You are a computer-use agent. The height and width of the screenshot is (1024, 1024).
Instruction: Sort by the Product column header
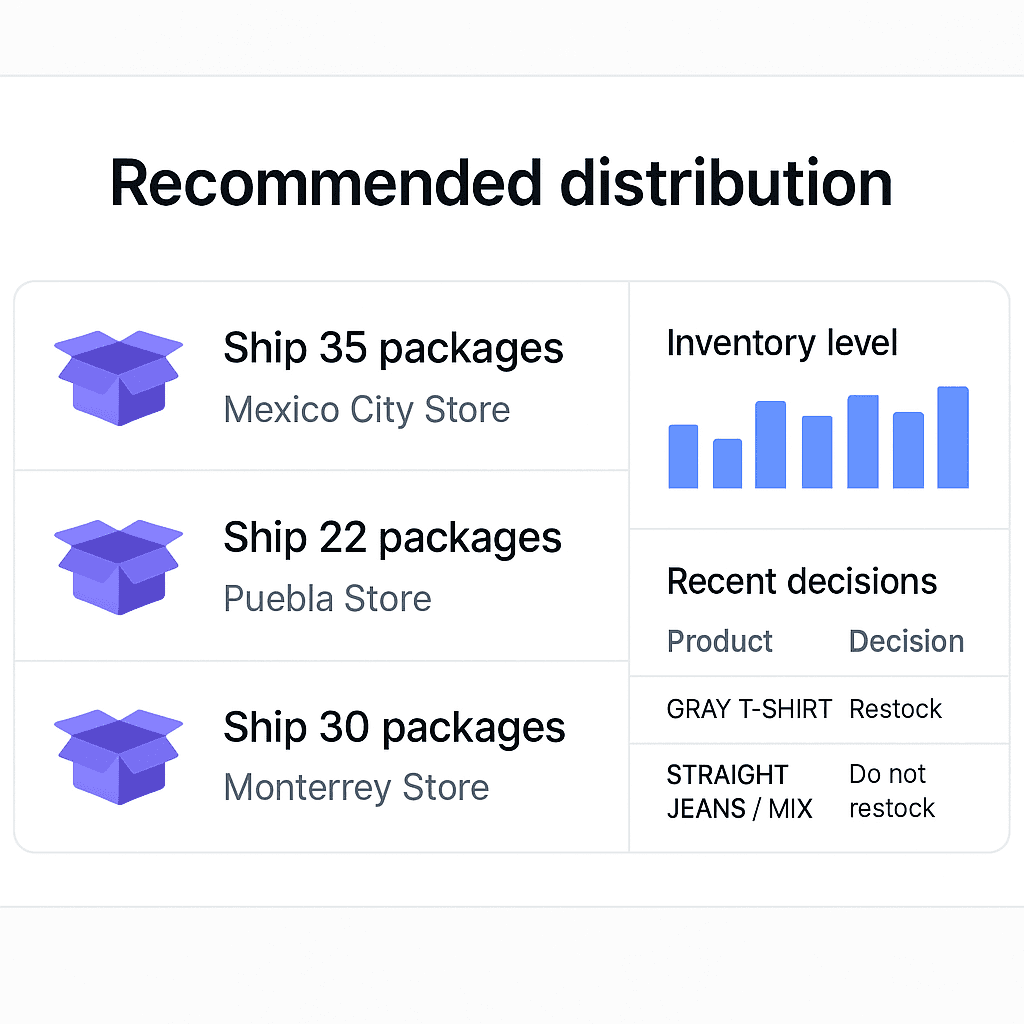point(720,641)
